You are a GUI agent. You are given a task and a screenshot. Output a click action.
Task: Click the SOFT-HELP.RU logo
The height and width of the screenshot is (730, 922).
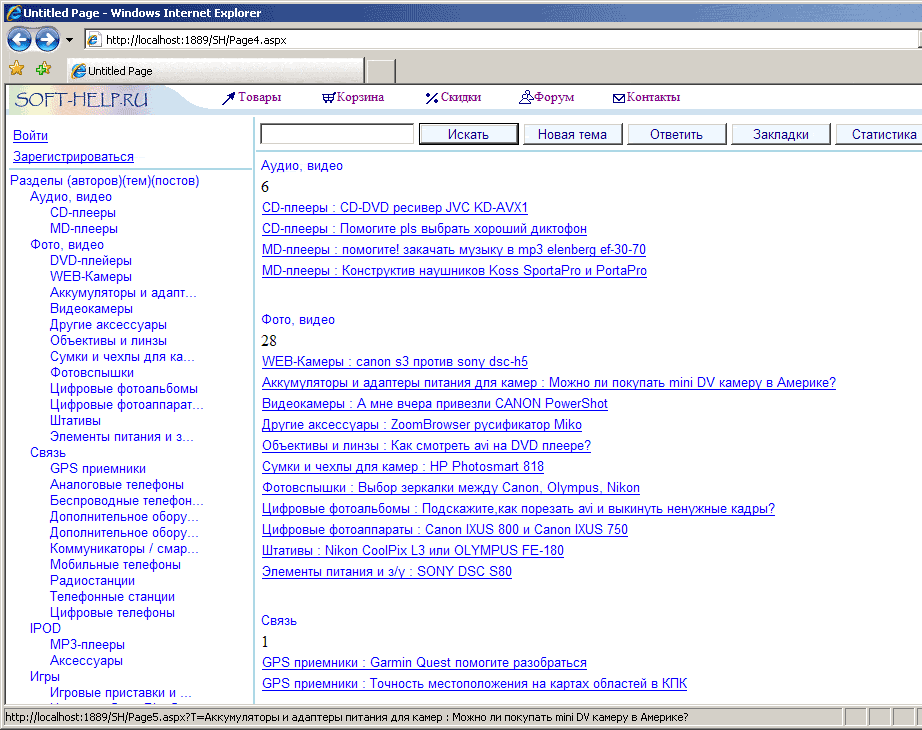pyautogui.click(x=81, y=99)
